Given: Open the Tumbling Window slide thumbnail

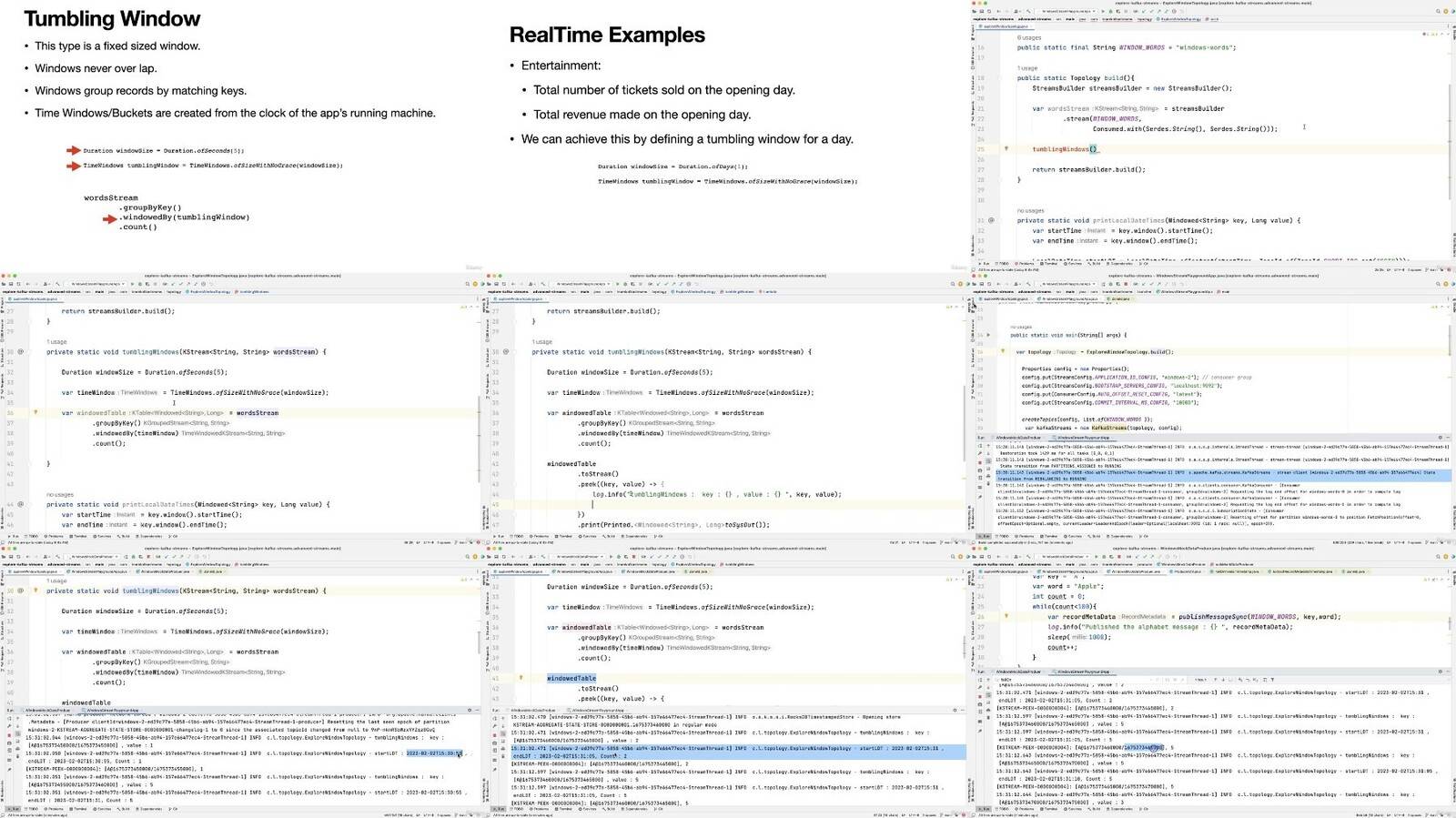Looking at the screenshot, I should coord(242,136).
